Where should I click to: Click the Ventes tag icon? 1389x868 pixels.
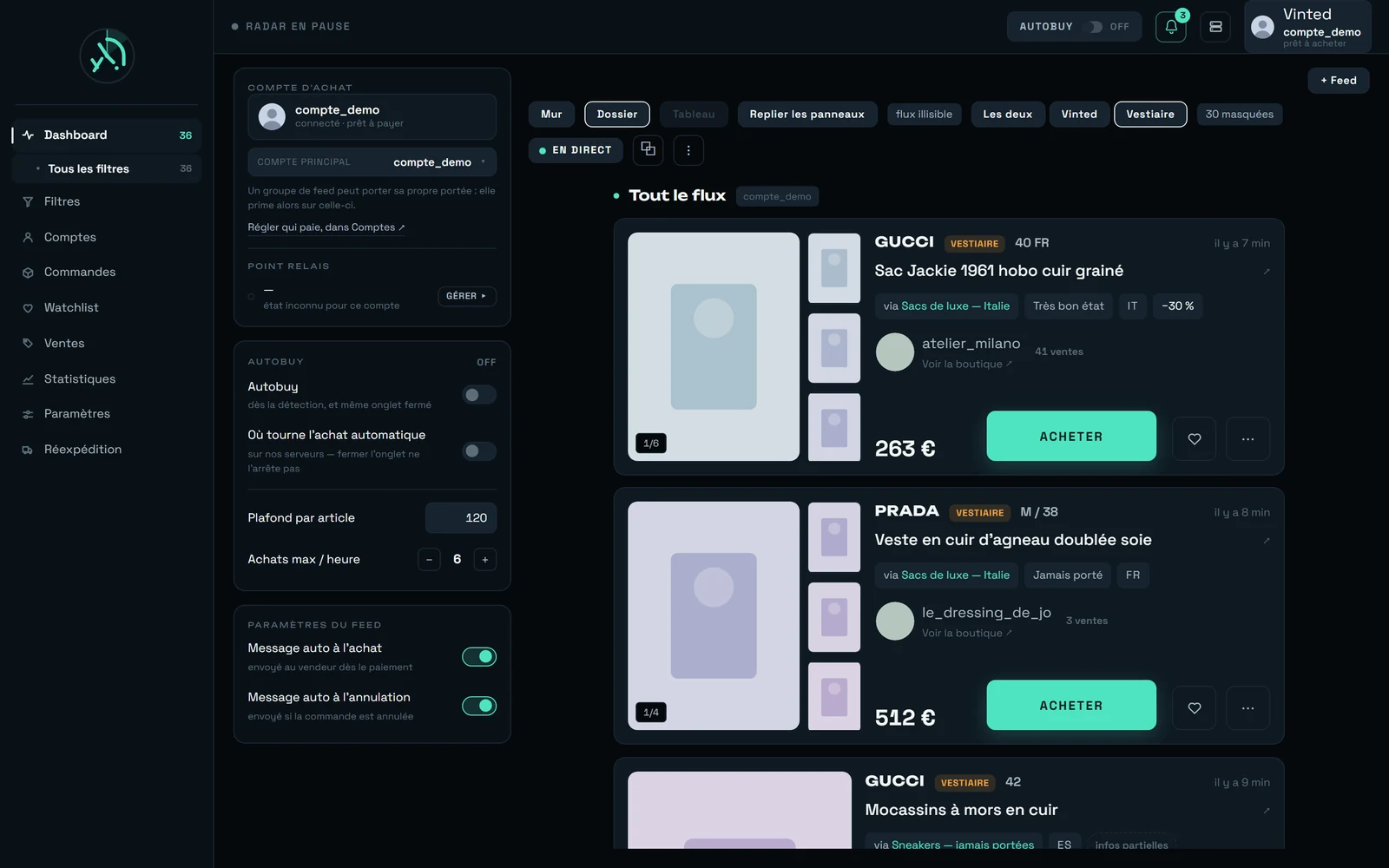(28, 344)
